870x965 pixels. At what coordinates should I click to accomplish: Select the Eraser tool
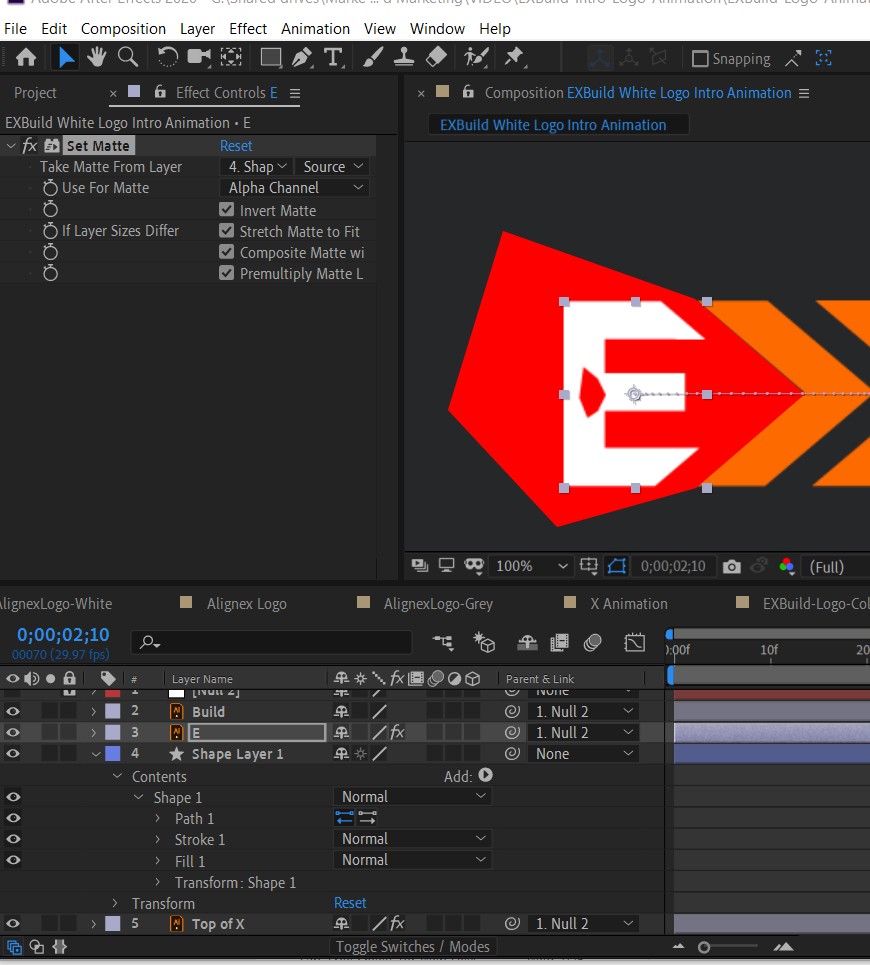[436, 58]
